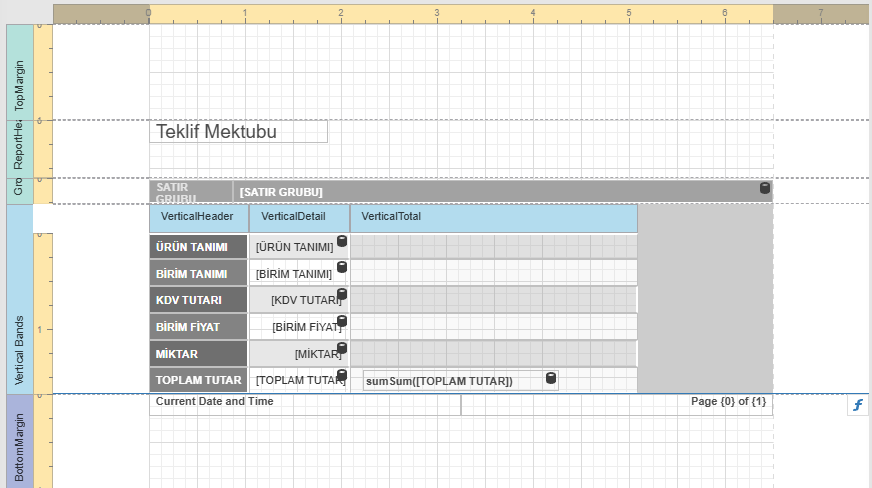The image size is (872, 488).
Task: Select the [KDV TUTARI] detail cell
Action: coord(299,300)
